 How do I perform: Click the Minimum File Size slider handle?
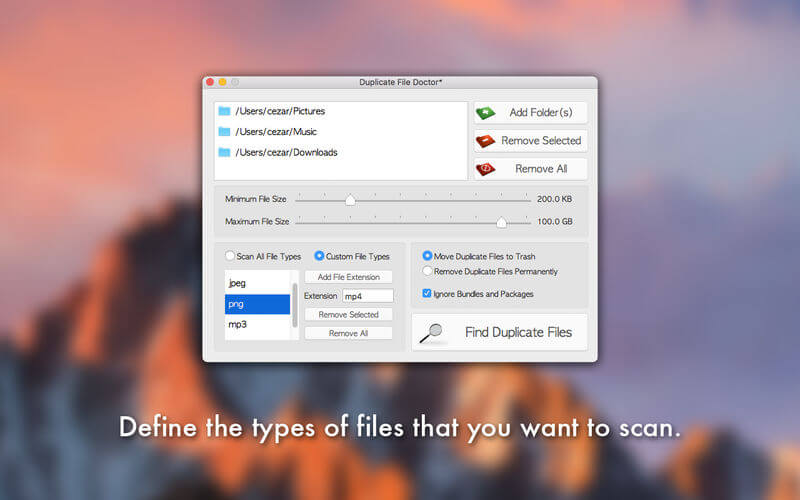click(x=350, y=200)
